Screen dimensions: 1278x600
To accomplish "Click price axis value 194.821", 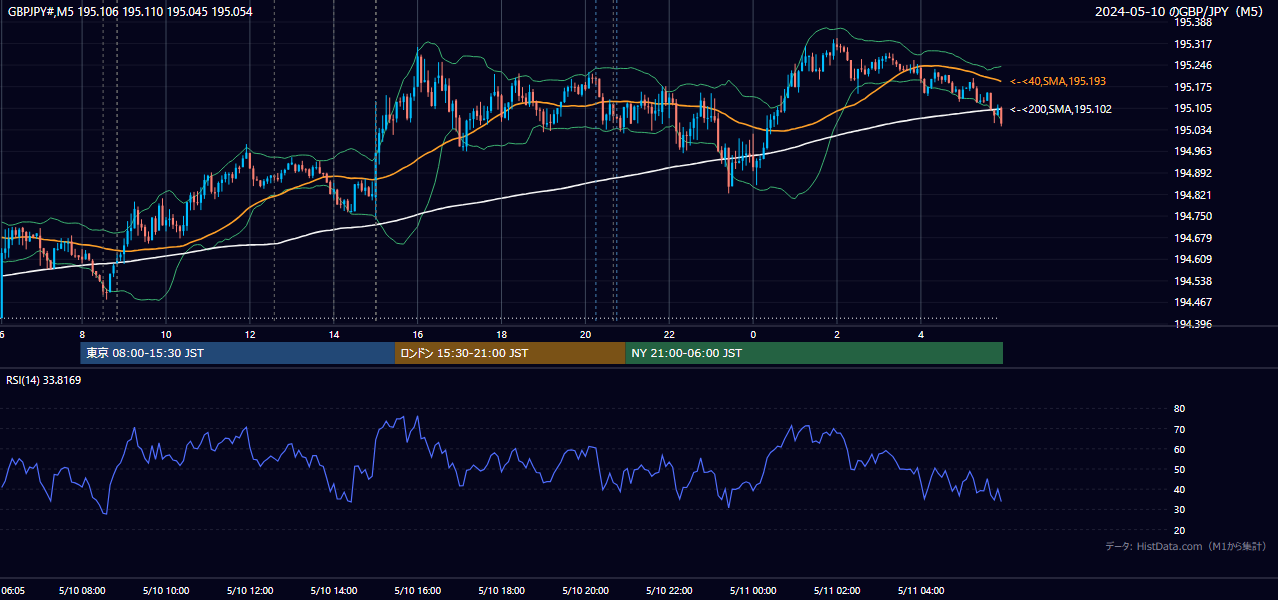I will pyautogui.click(x=1192, y=195).
